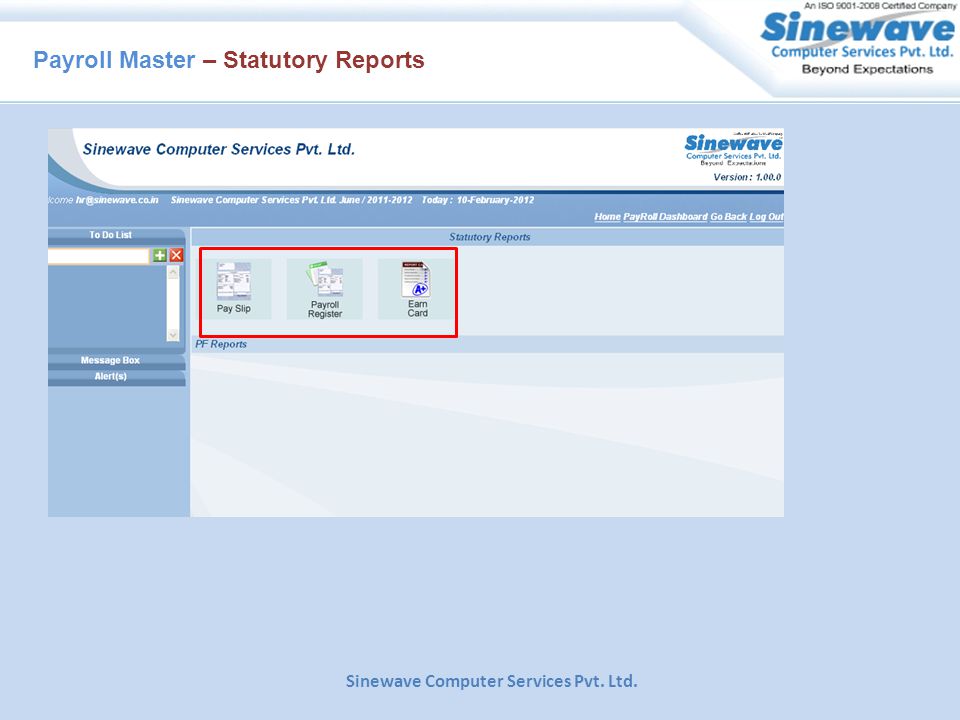This screenshot has height=720, width=960.
Task: Click the hr@sinewave.co.in user text
Action: pyautogui.click(x=117, y=200)
